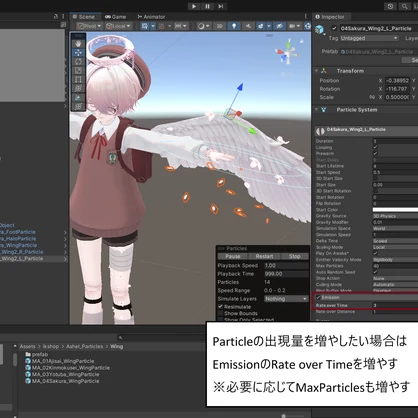
Task: Open the global Search icon
Action: (x=404, y=6)
